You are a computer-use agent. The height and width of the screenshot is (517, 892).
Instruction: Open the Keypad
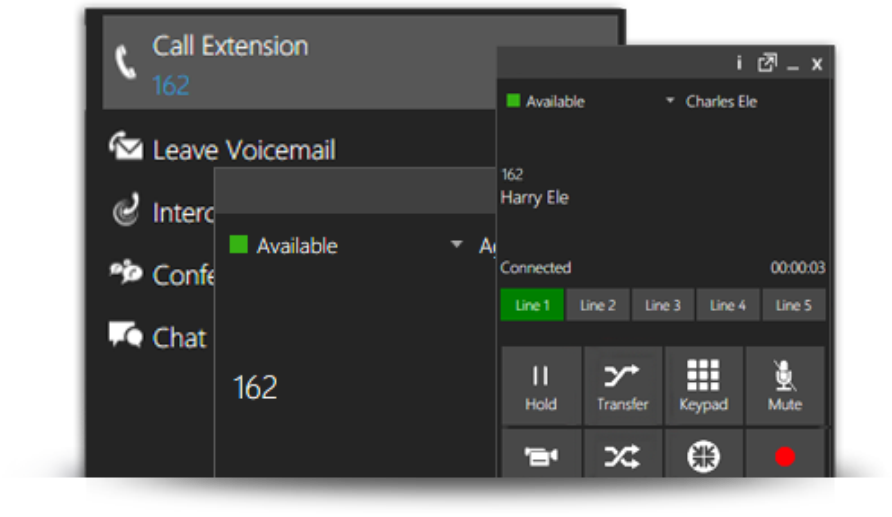703,387
